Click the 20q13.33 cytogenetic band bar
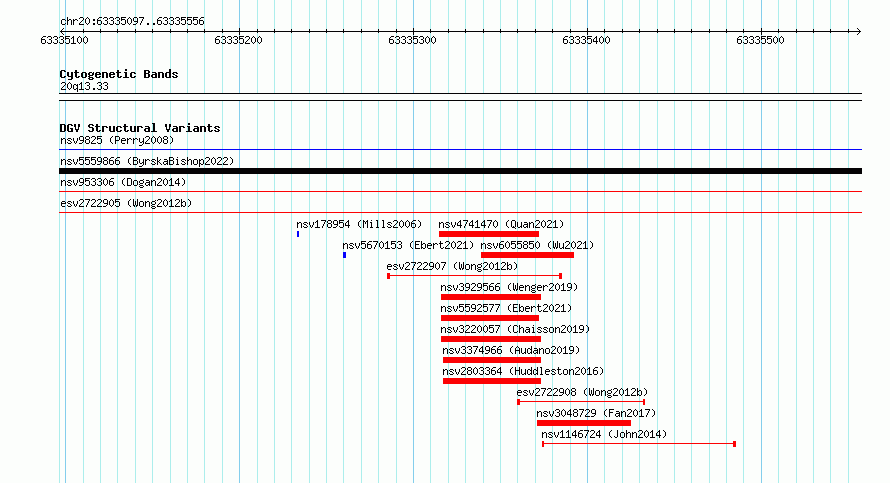Screen dimensions: 890x483 (x=460, y=97)
